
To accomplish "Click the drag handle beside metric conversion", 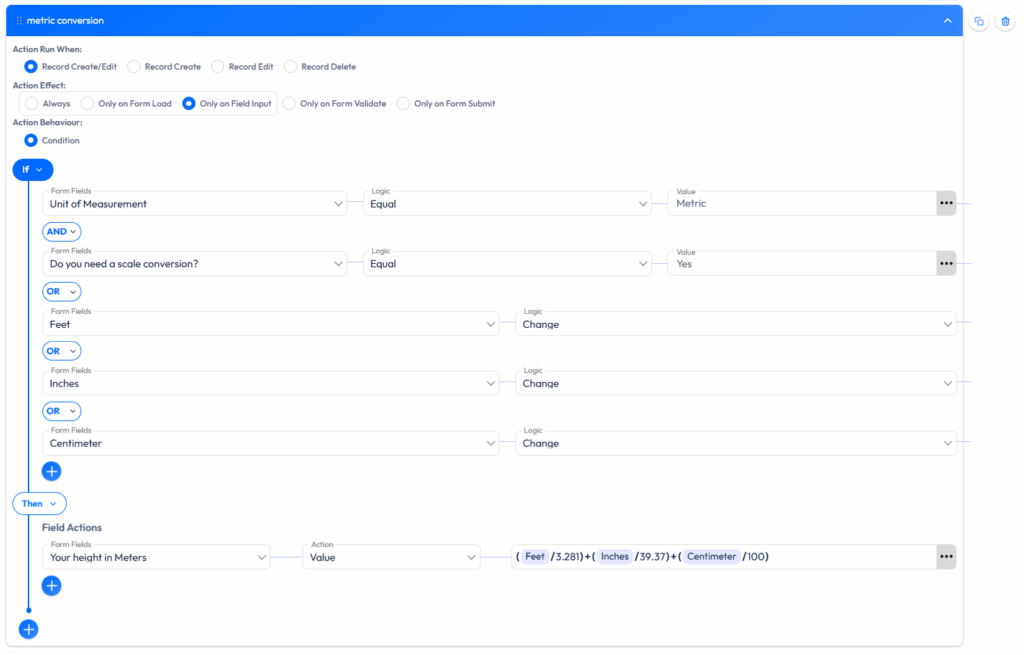I will [x=19, y=21].
